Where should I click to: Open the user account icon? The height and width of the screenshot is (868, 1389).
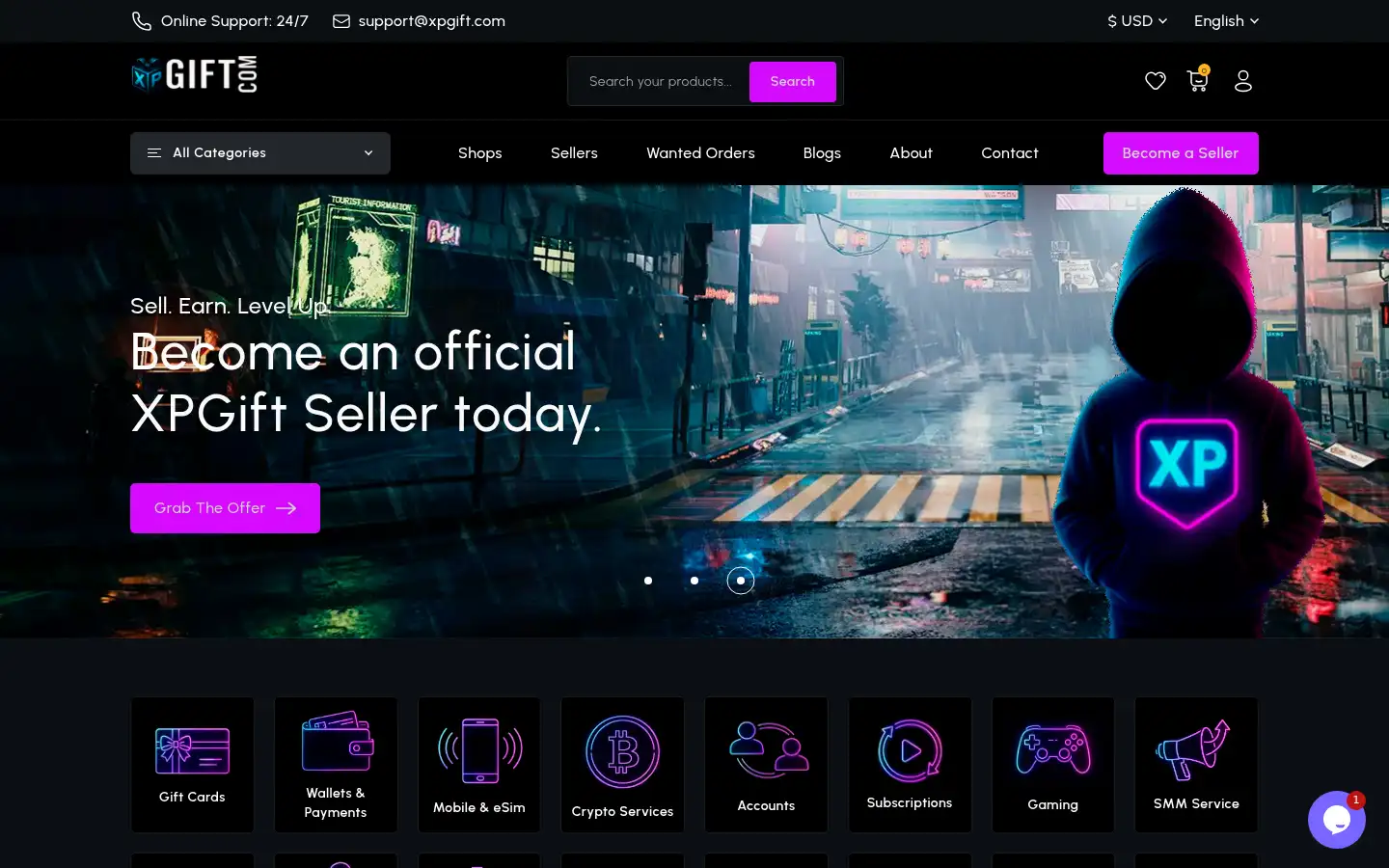point(1243,81)
